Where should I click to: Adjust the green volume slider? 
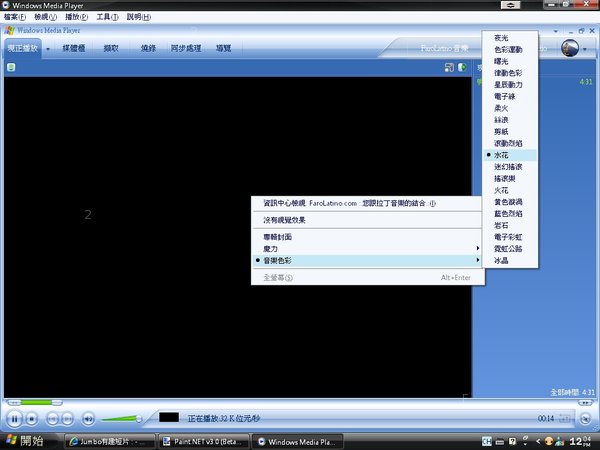pos(121,419)
